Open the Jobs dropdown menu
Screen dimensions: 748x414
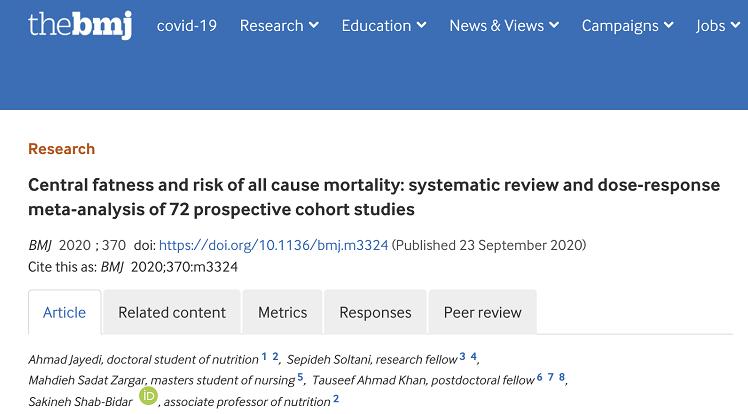tap(718, 26)
